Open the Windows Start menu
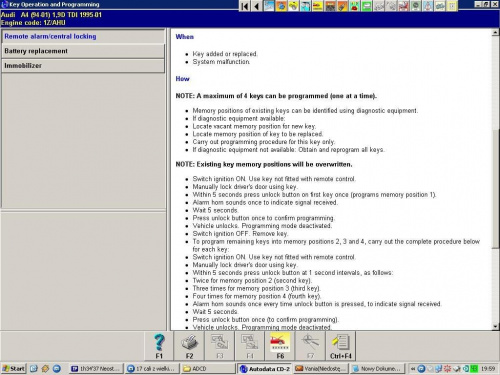500x375 pixels. pos(13,368)
